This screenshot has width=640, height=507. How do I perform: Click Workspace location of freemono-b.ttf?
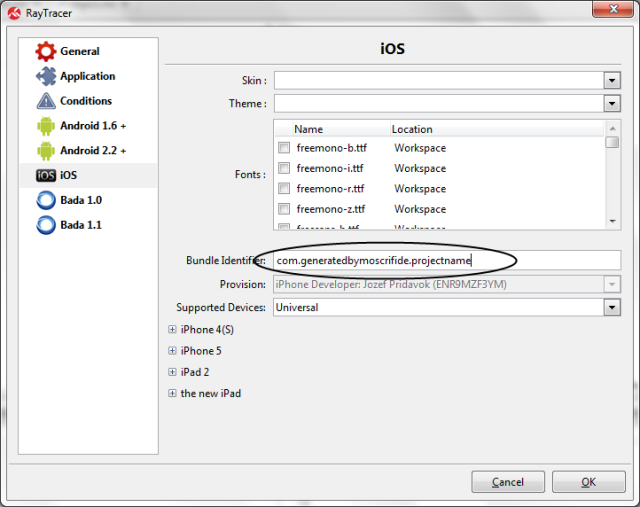tap(420, 148)
